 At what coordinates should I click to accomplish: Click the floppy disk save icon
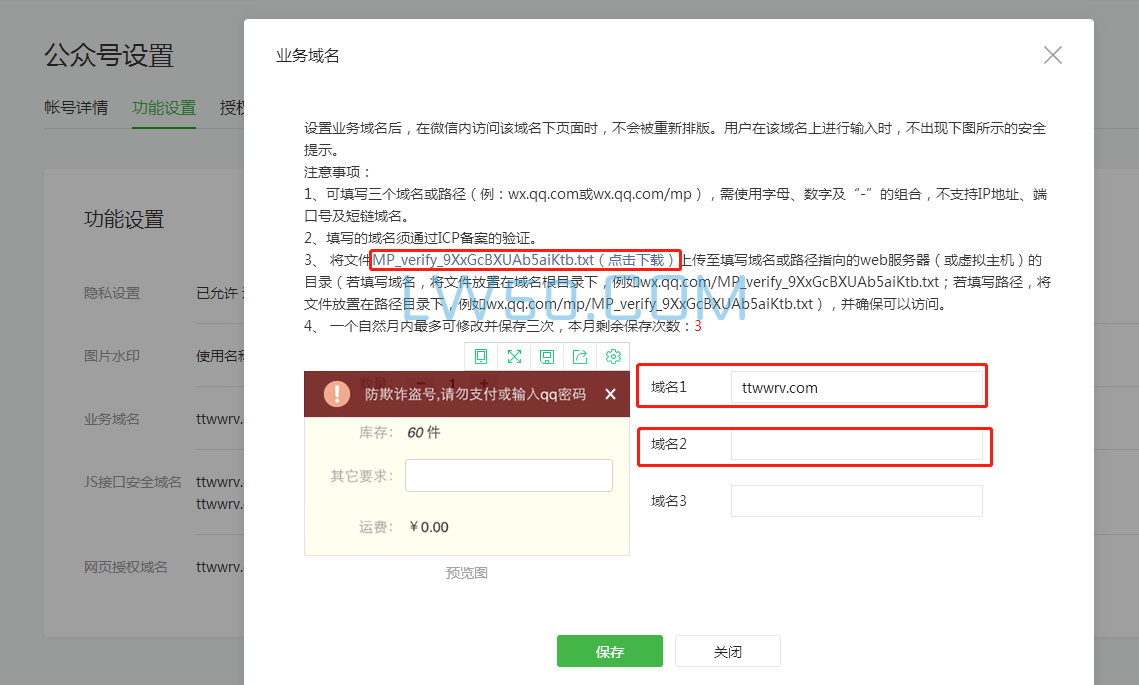click(547, 356)
